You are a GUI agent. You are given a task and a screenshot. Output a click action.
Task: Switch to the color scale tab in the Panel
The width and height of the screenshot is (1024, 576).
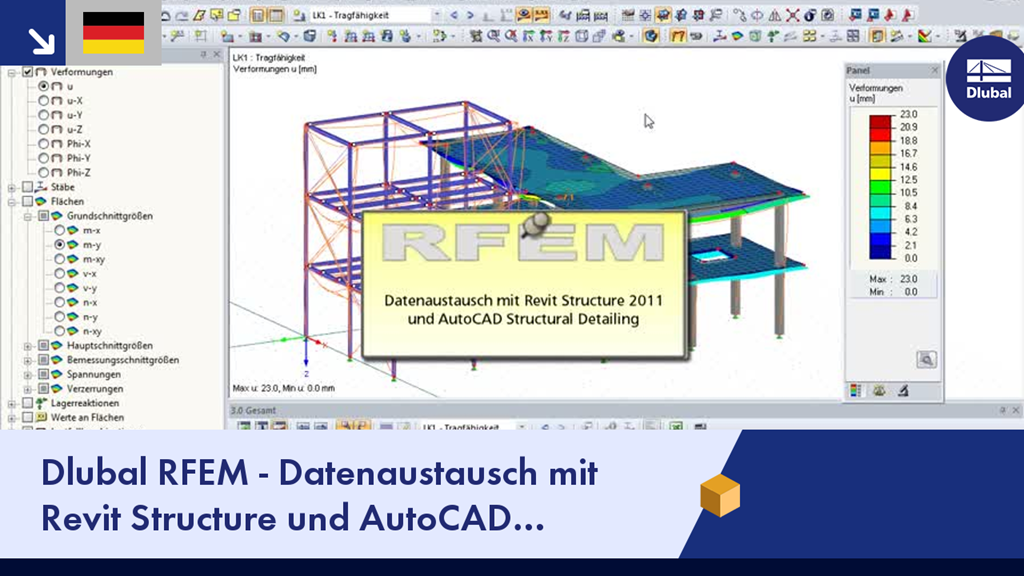[855, 391]
